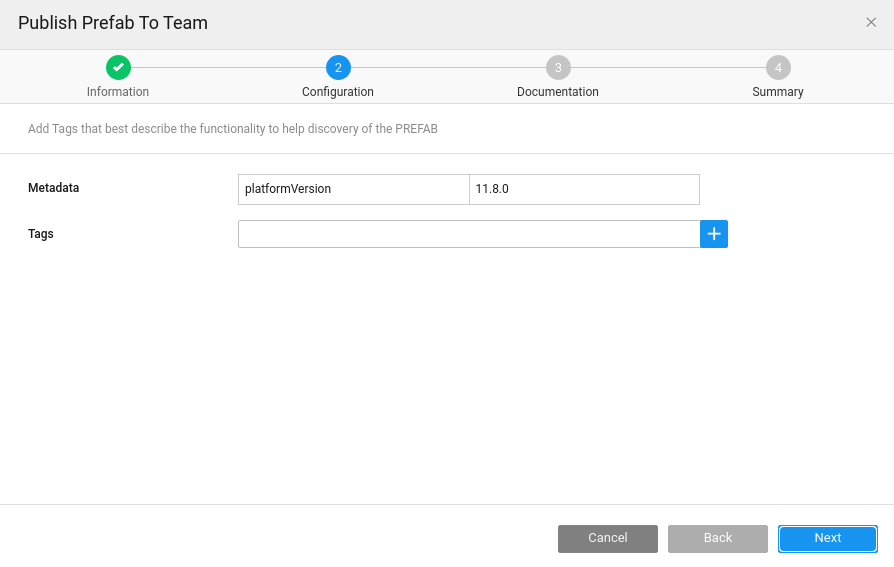894x567 pixels.
Task: Click the grey step 3 circle
Action: pos(558,67)
